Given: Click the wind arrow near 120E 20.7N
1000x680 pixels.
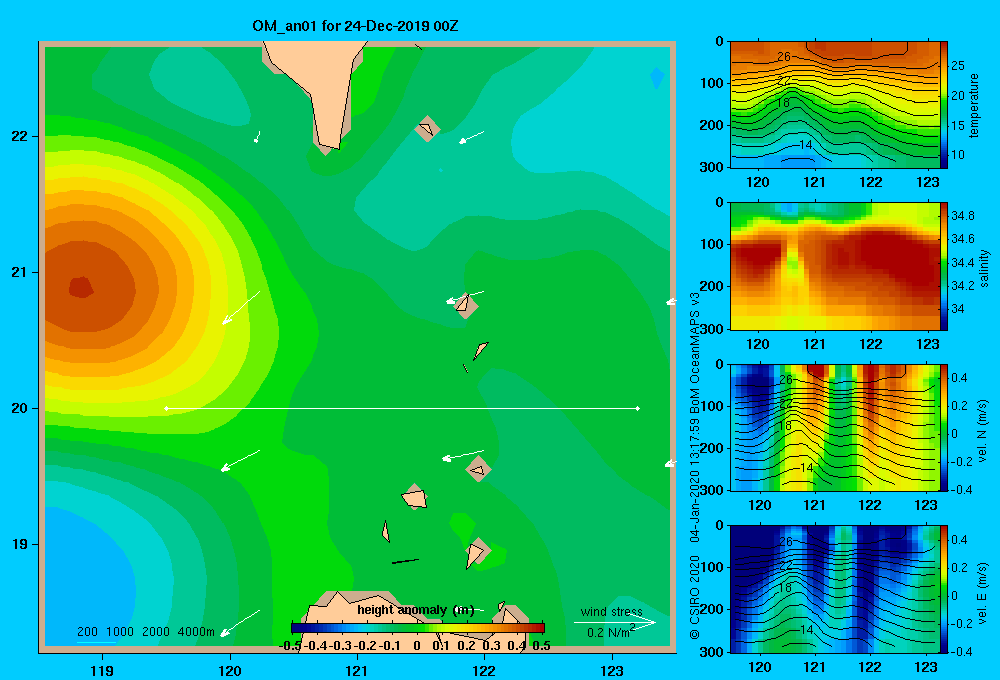Looking at the screenshot, I should (x=241, y=307).
